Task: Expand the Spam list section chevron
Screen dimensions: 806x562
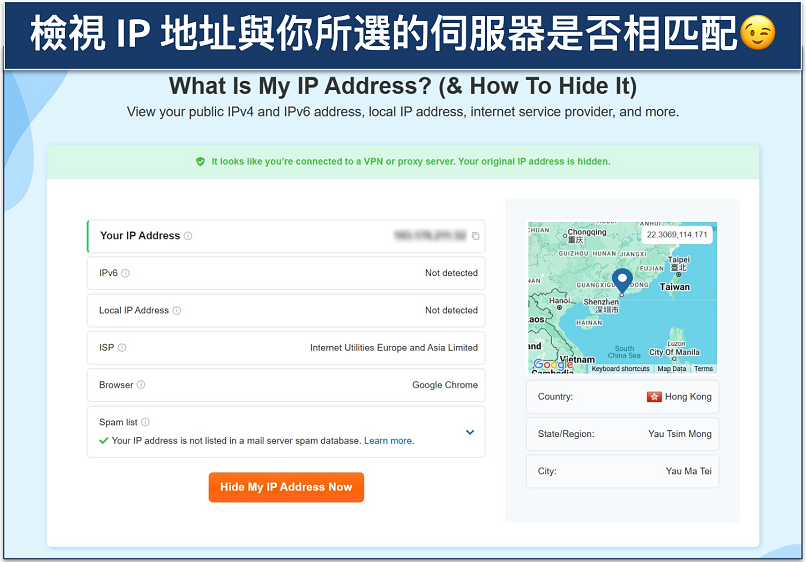Action: coord(470,432)
